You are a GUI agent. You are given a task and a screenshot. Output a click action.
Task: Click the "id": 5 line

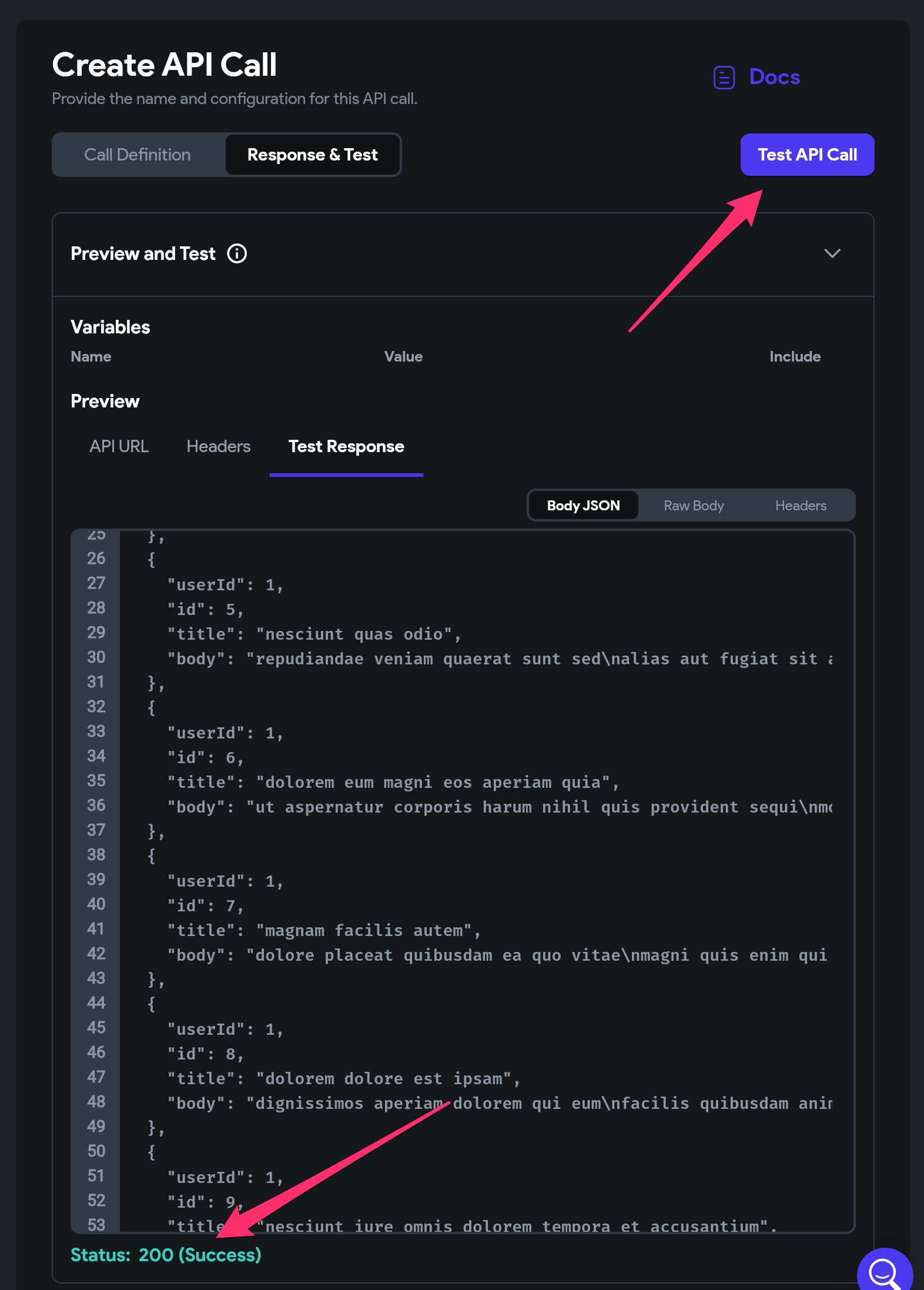tap(205, 609)
